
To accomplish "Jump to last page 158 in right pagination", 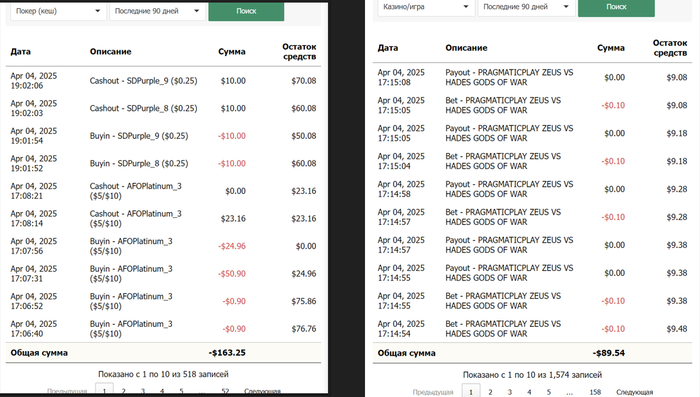I will pos(595,392).
